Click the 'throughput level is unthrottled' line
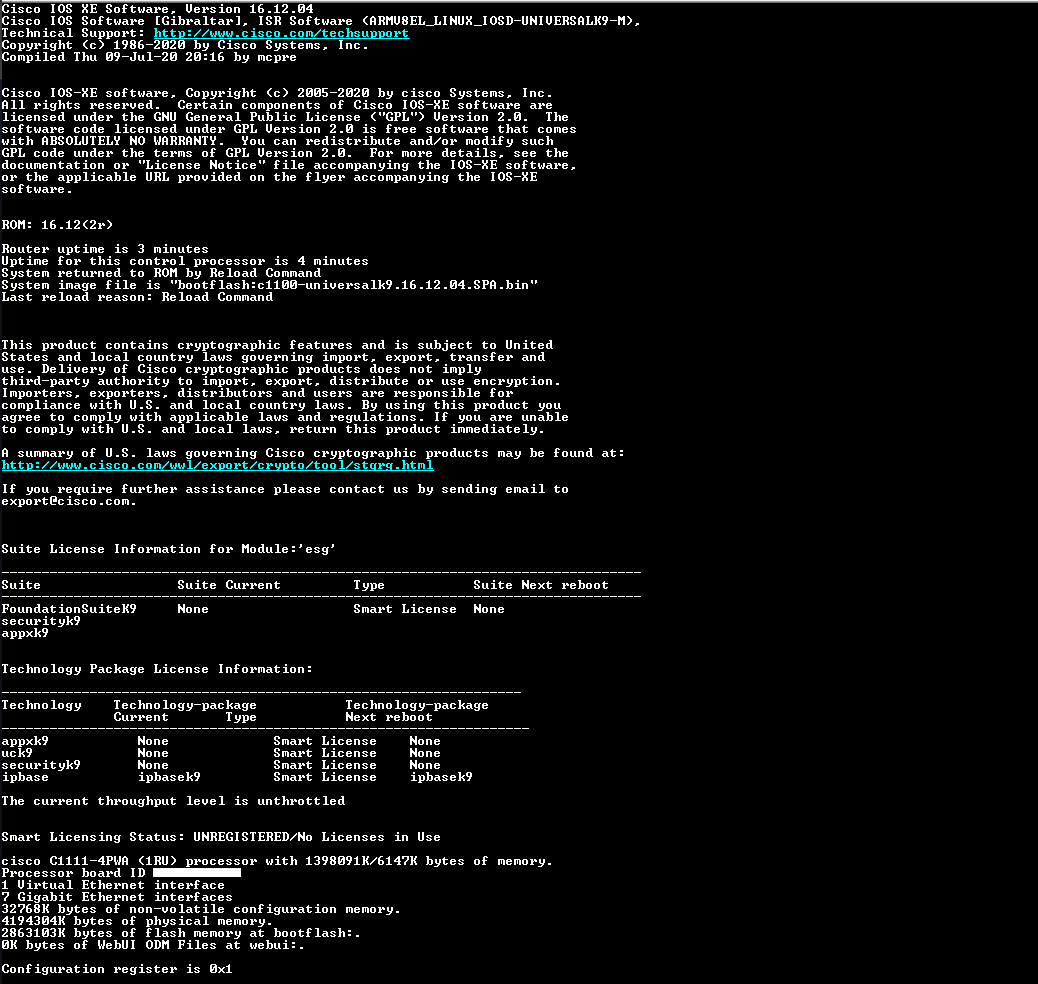Screen dimensions: 1038x984 click(173, 801)
